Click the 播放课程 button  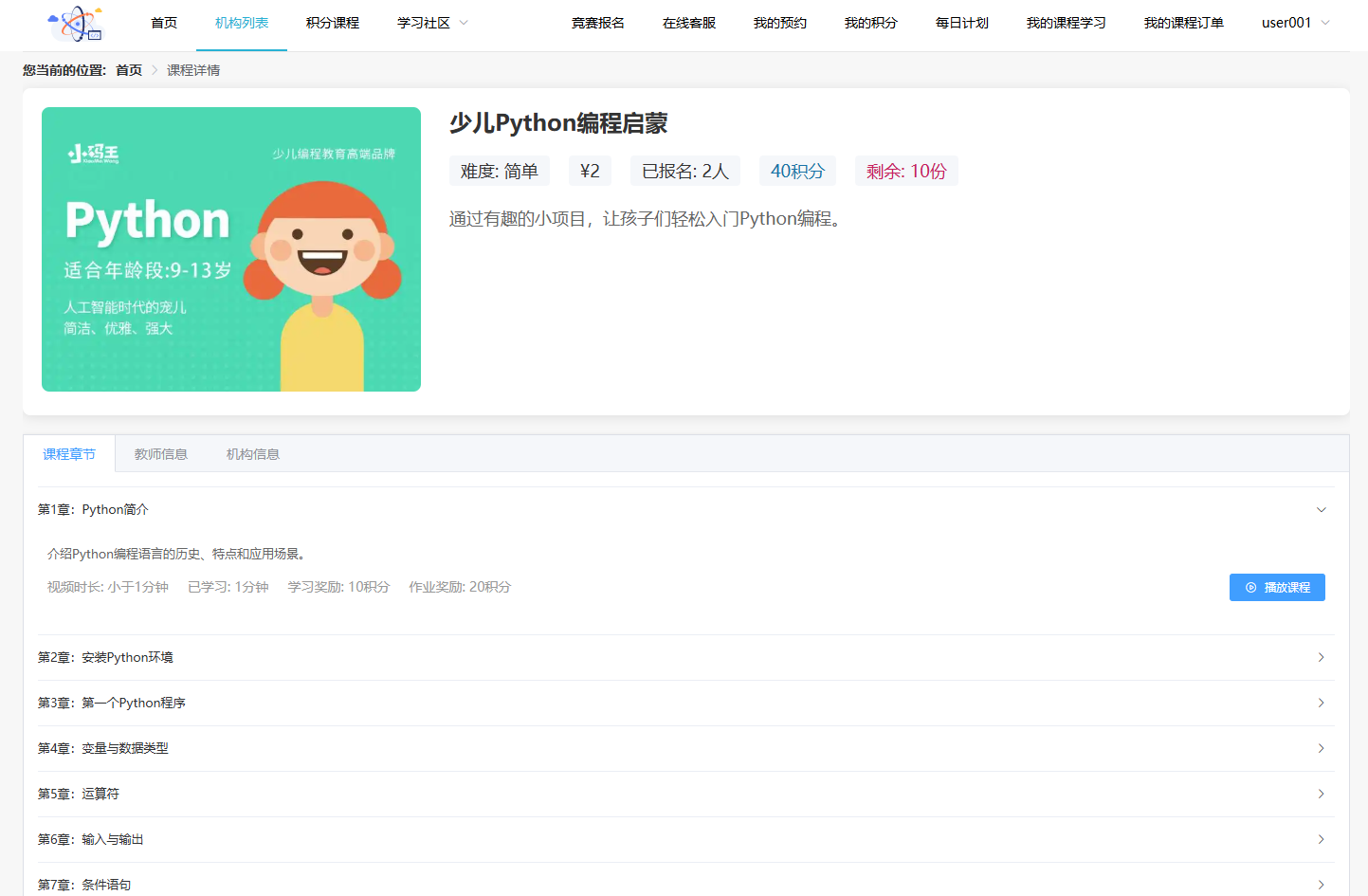1277,588
